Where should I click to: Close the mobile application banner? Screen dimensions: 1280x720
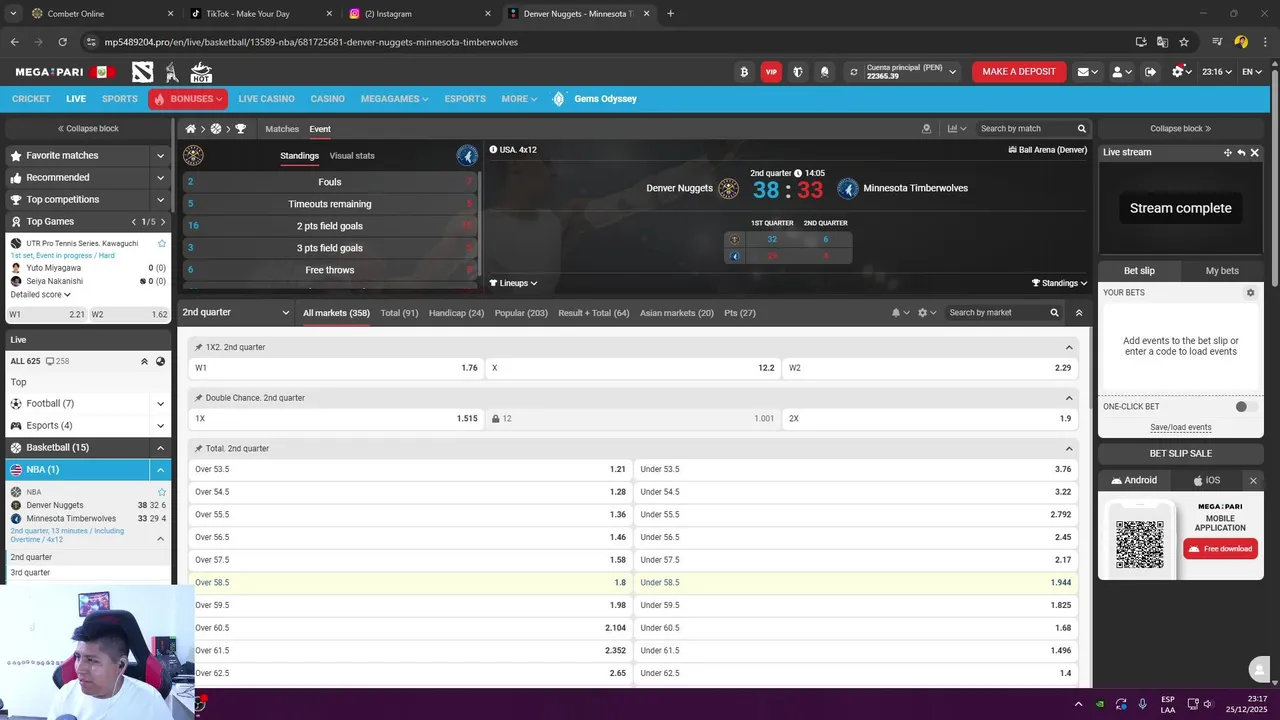(1254, 481)
